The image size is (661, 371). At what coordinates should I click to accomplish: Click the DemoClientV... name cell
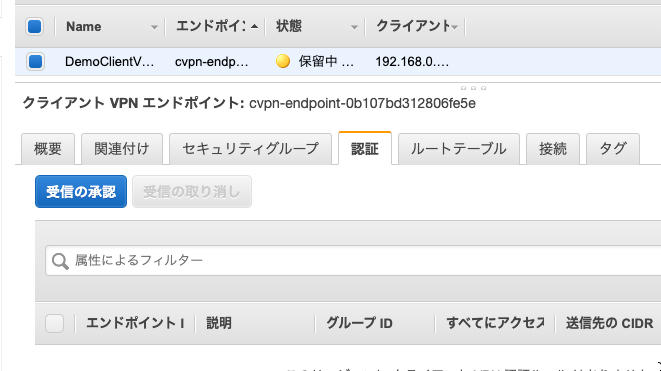point(109,62)
